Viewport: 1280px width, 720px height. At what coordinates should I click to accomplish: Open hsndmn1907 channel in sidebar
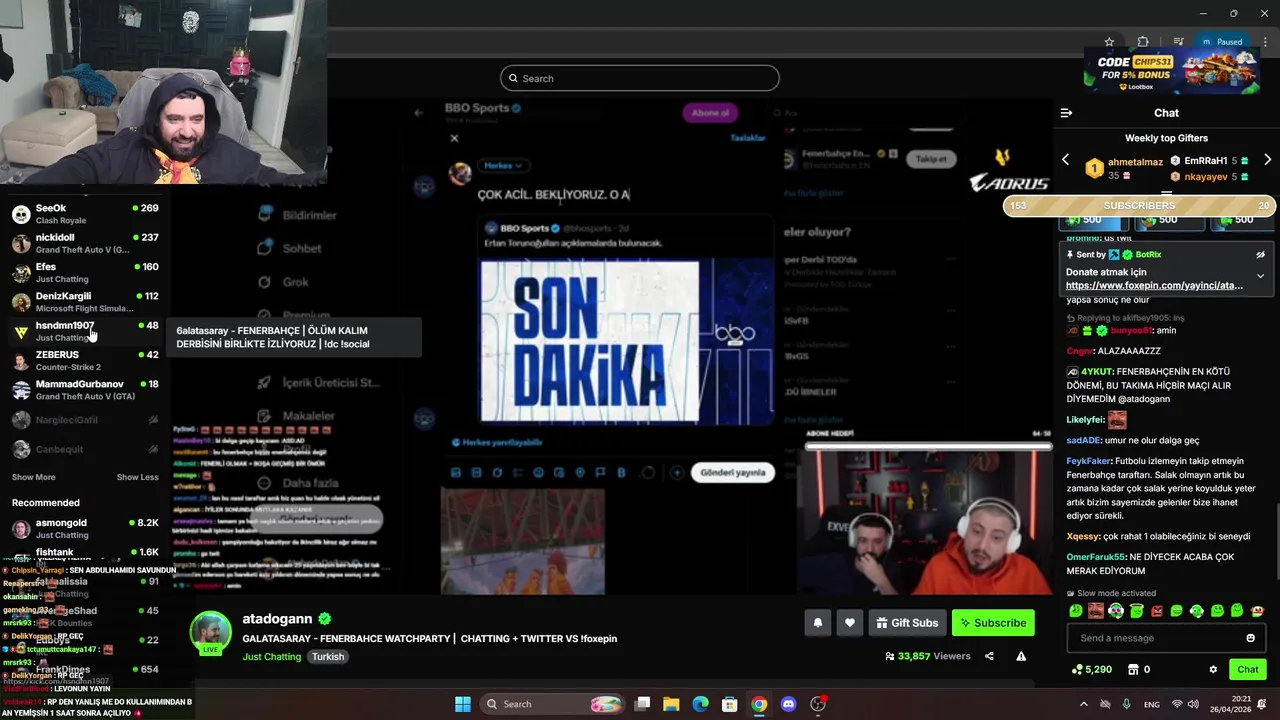tap(85, 331)
